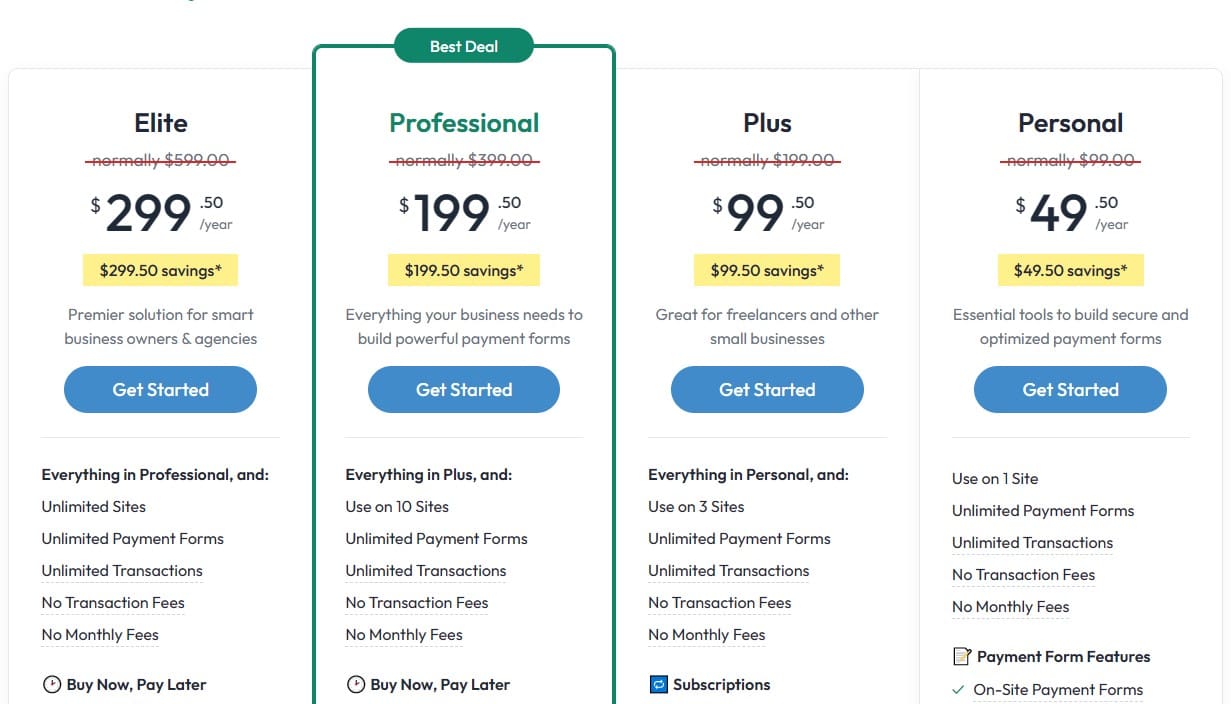
Task: Click the Best Deal badge above Professional
Action: [x=463, y=46]
